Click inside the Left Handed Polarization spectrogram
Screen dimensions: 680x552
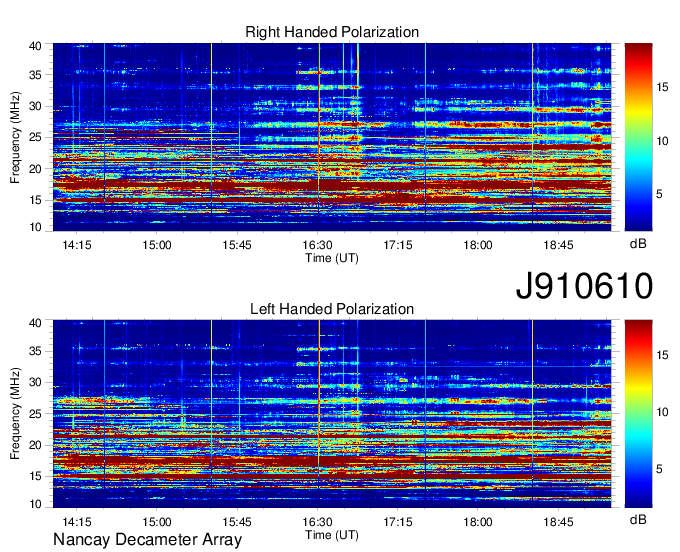(332, 413)
